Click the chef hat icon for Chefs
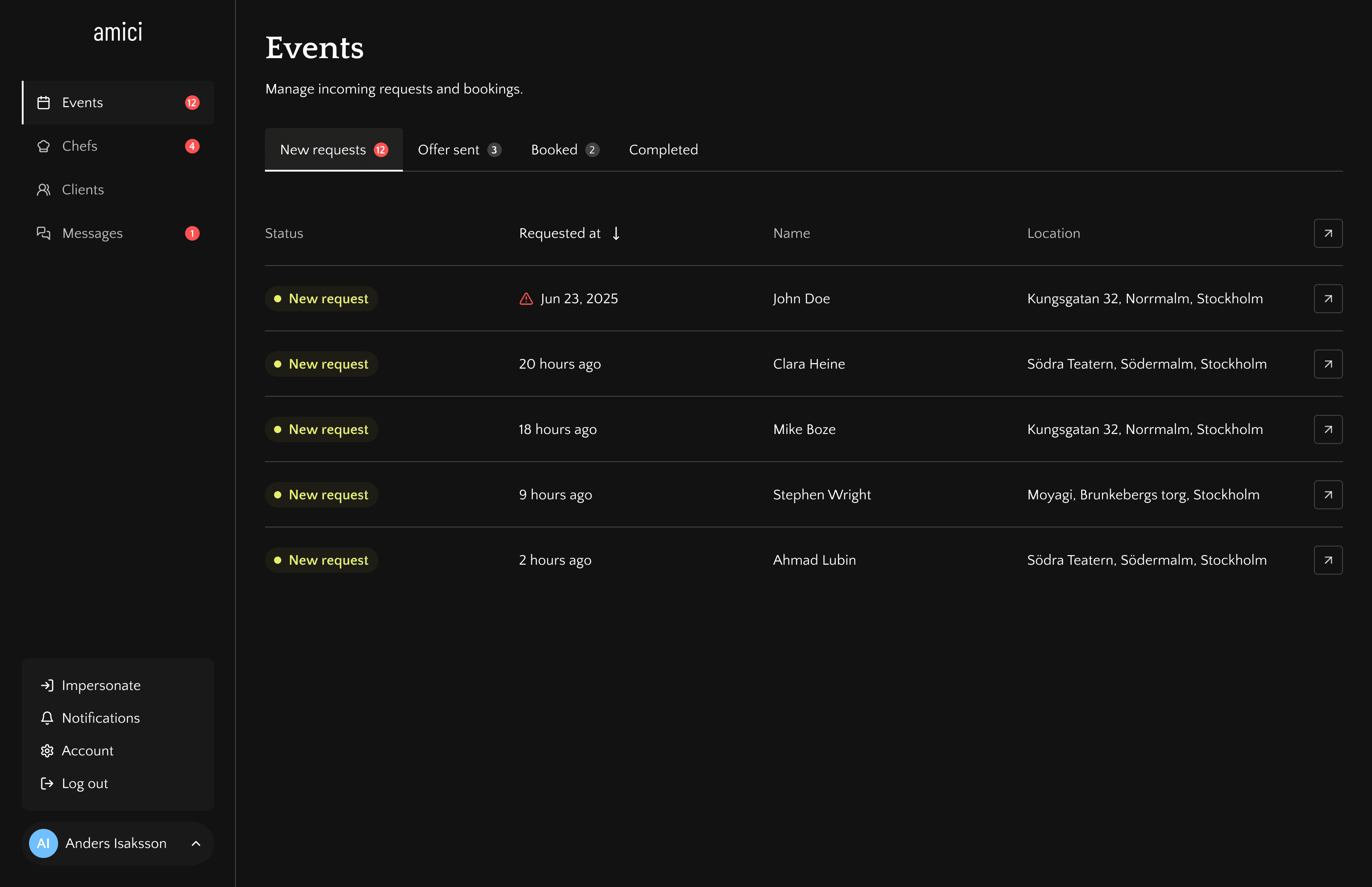The height and width of the screenshot is (887, 1372). [44, 146]
